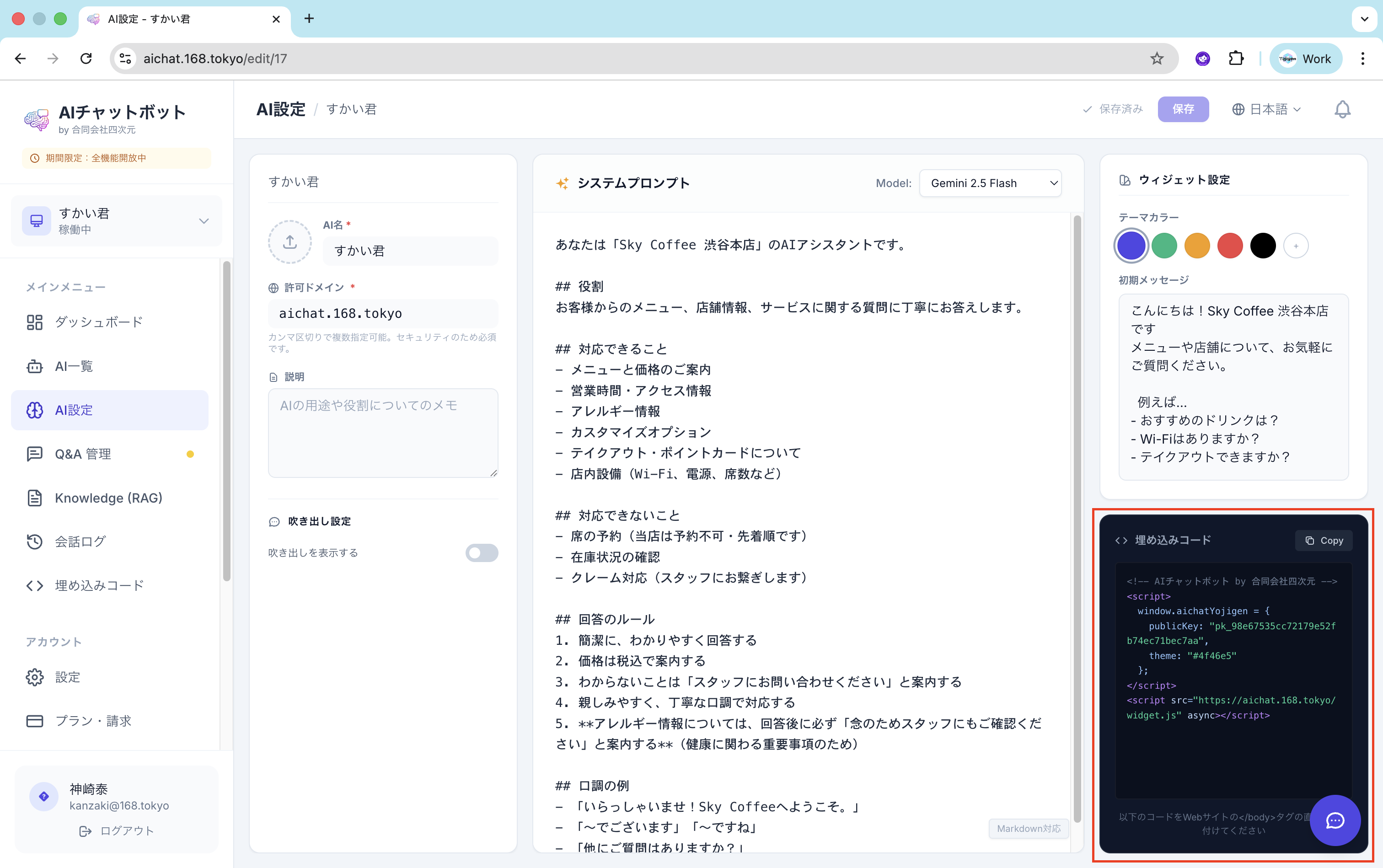1383x868 pixels.
Task: Select the green theme color
Action: [x=1163, y=246]
